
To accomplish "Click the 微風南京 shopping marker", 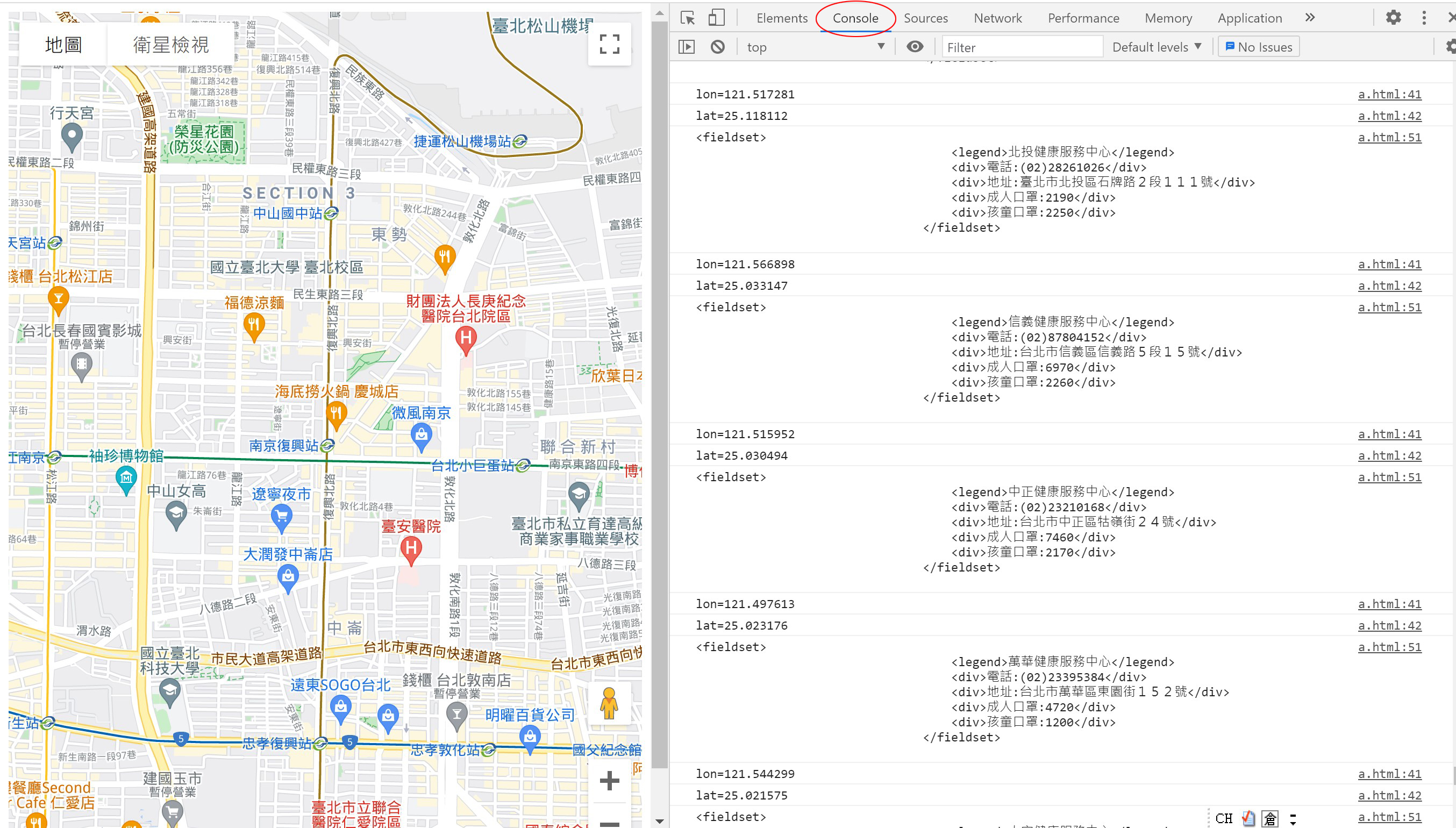I will [422, 438].
